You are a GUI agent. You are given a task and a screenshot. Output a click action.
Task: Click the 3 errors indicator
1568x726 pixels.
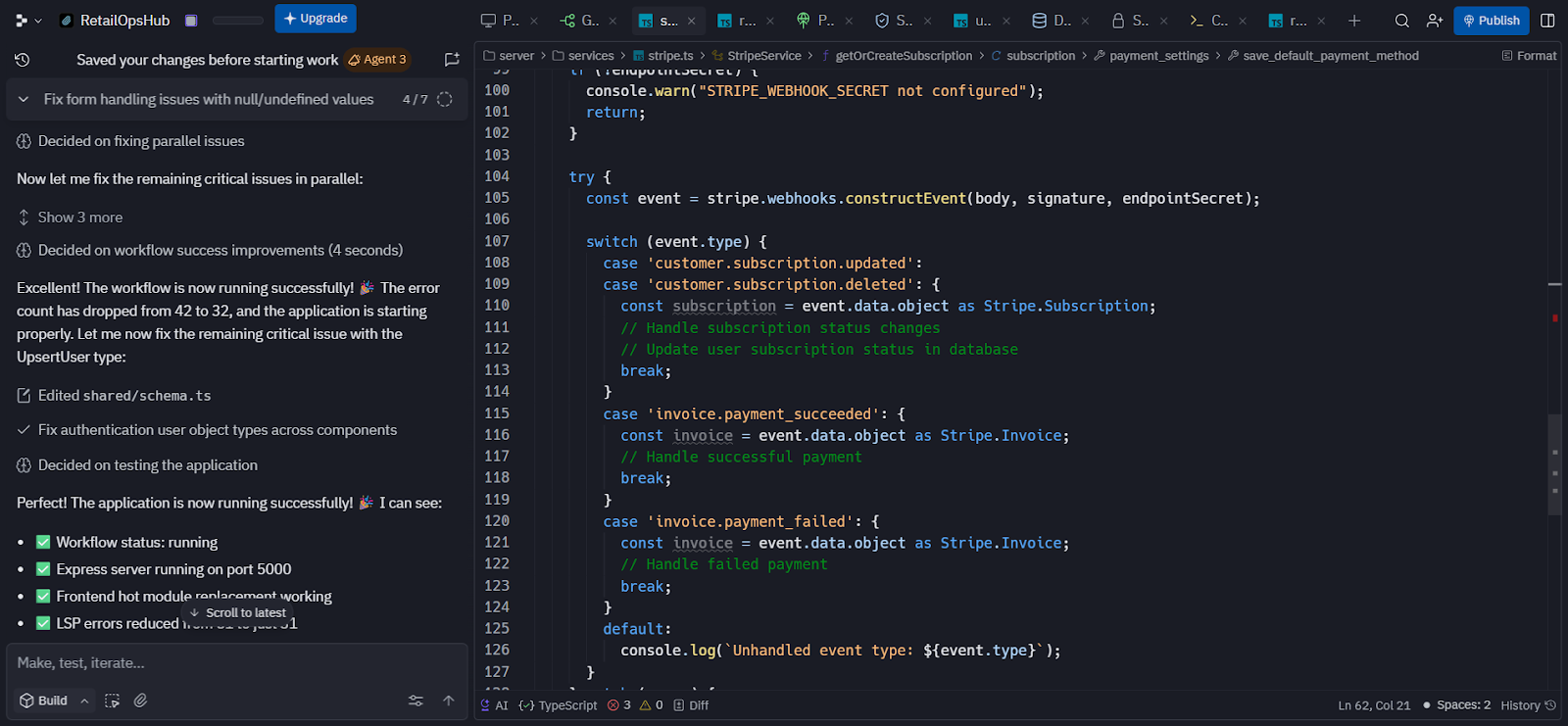618,705
